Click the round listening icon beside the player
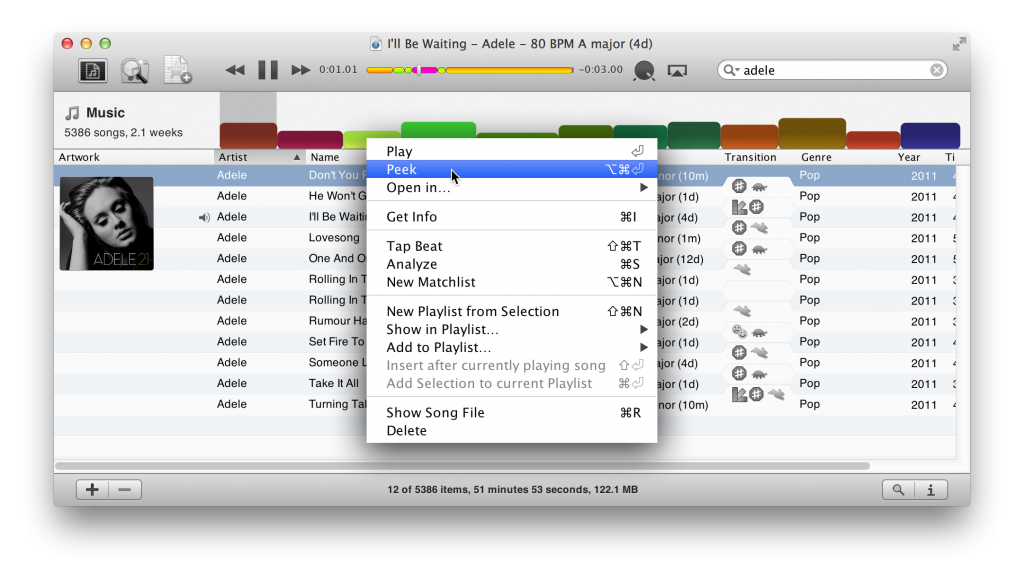 tap(644, 71)
